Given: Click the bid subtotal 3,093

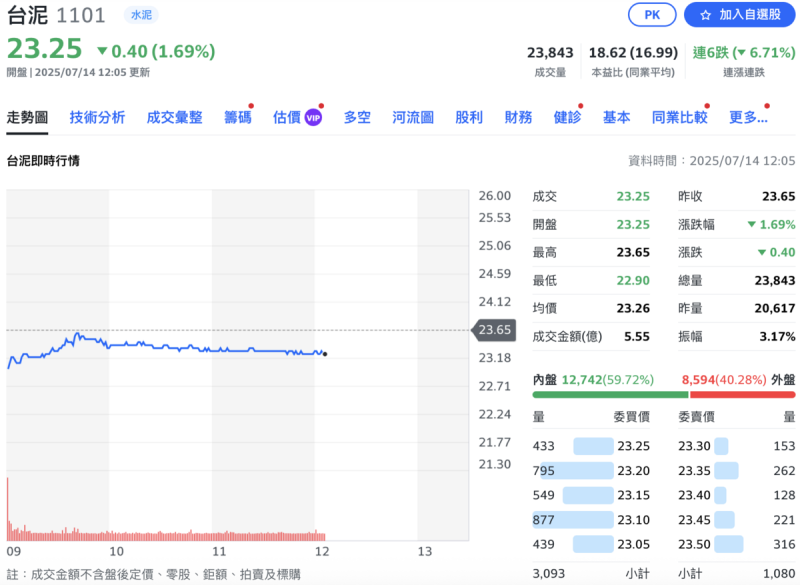Looking at the screenshot, I should 549,574.
